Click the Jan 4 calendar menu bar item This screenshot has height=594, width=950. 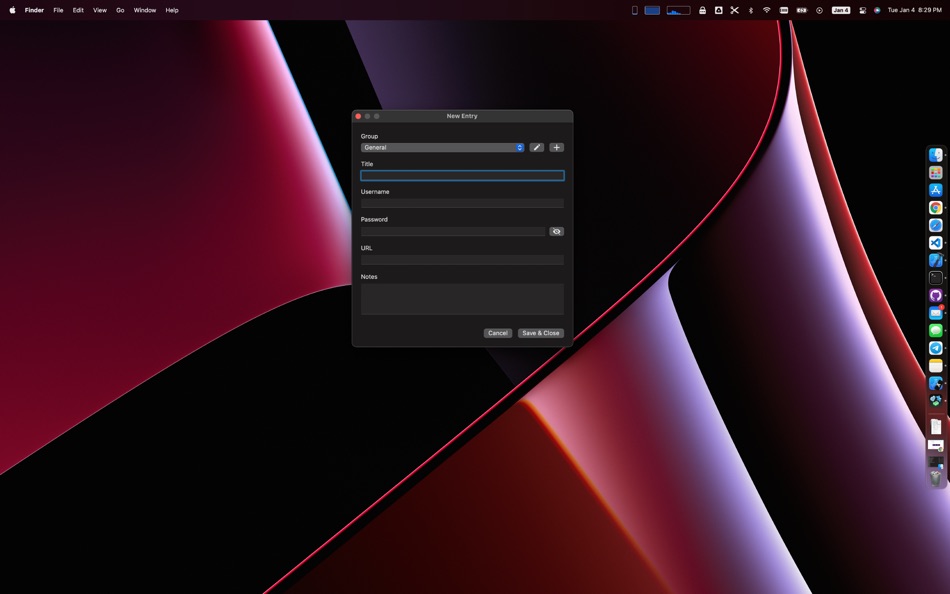(840, 10)
